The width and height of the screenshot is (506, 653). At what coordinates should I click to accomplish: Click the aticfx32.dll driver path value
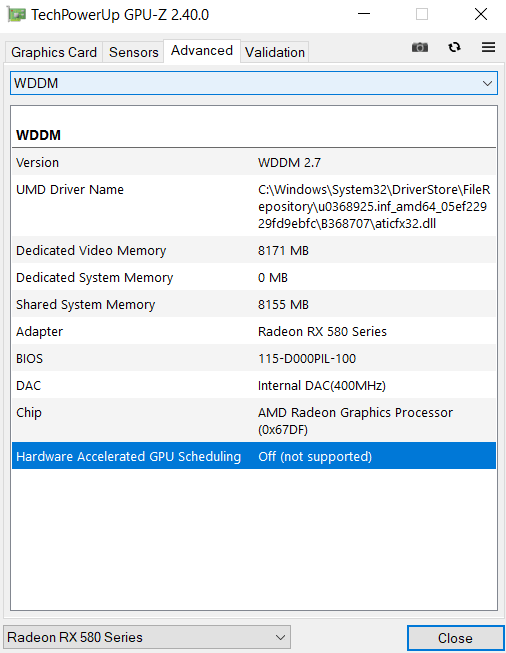(374, 207)
